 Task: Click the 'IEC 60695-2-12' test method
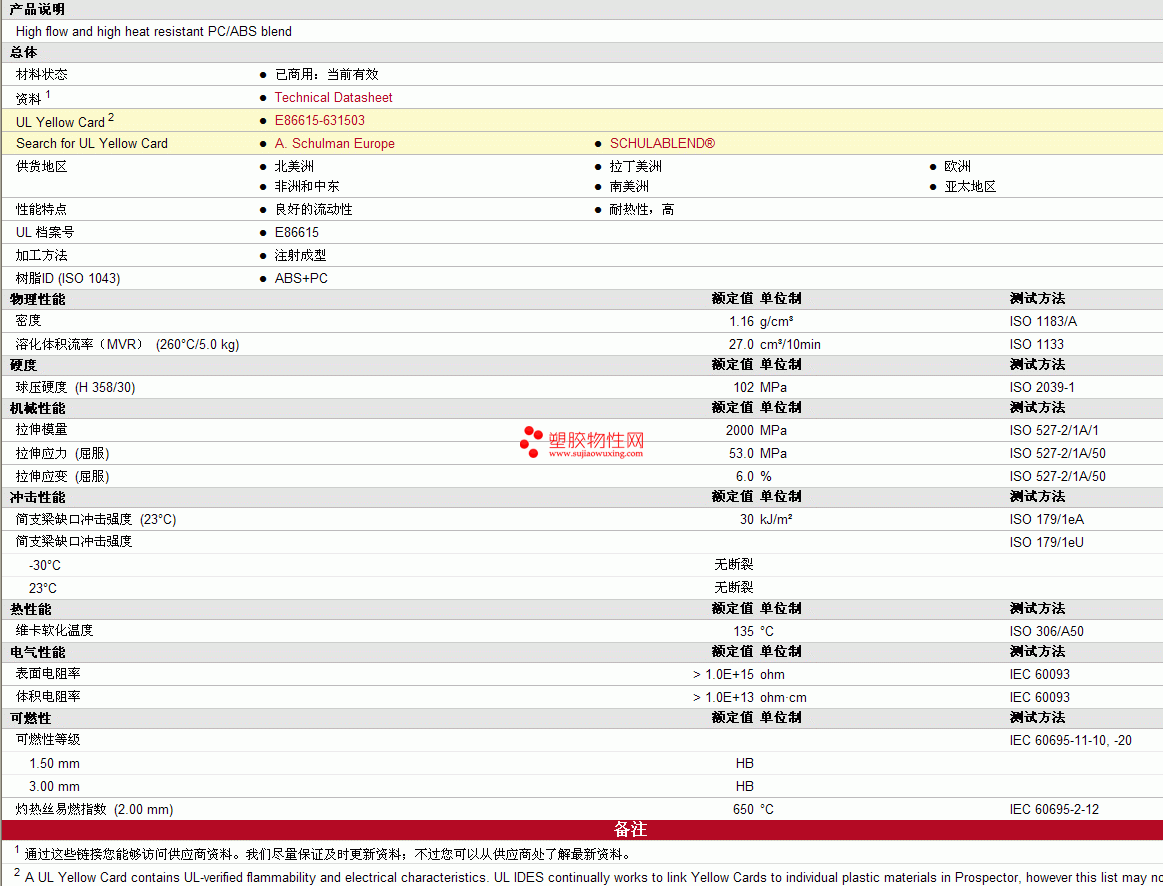(x=1054, y=809)
